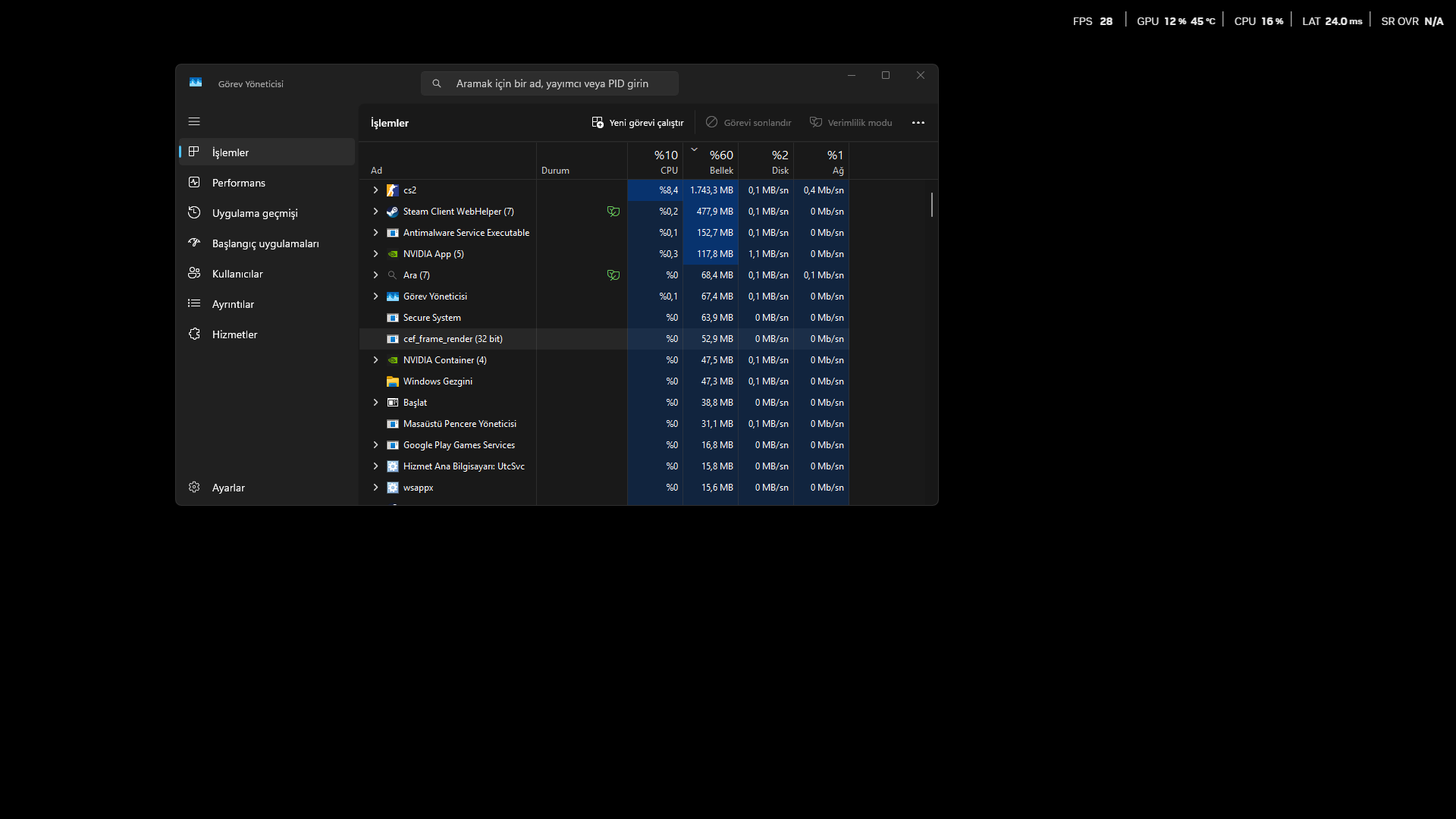Click the Antimalware Service Executable icon

click(x=392, y=233)
